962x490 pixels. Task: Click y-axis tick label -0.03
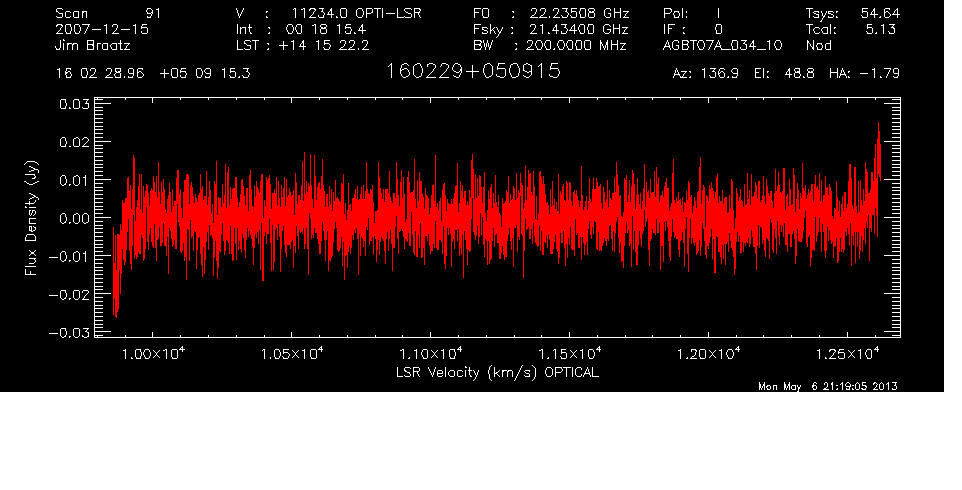coord(69,333)
